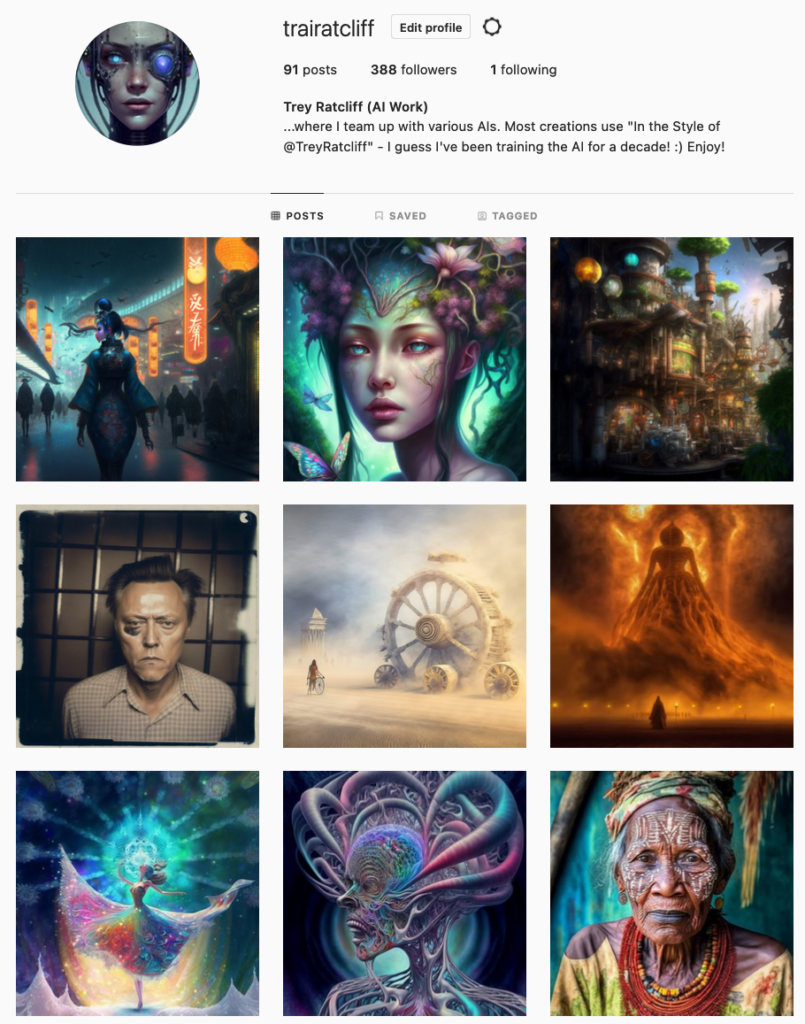Open the colorful dancing ballerina post

pos(137,893)
